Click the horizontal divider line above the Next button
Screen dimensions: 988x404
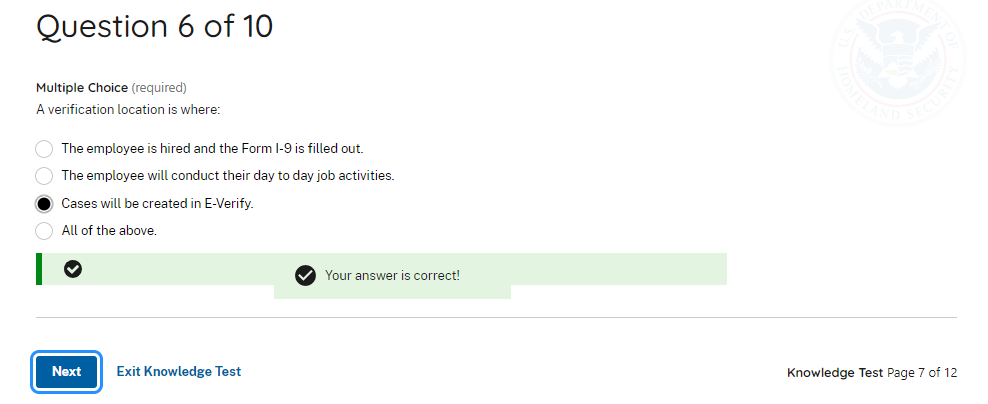click(496, 318)
